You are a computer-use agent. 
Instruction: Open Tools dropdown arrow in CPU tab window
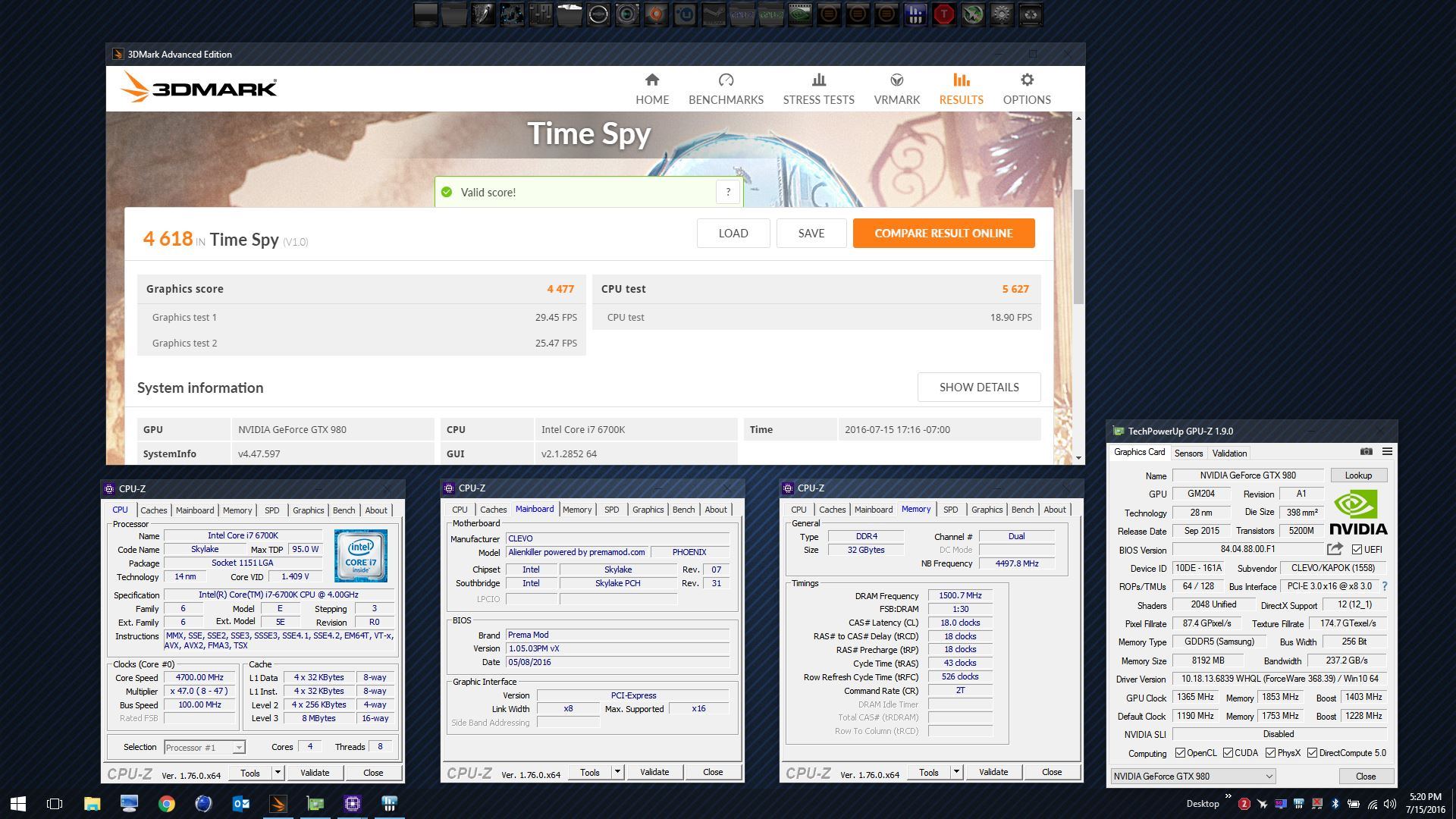(278, 773)
